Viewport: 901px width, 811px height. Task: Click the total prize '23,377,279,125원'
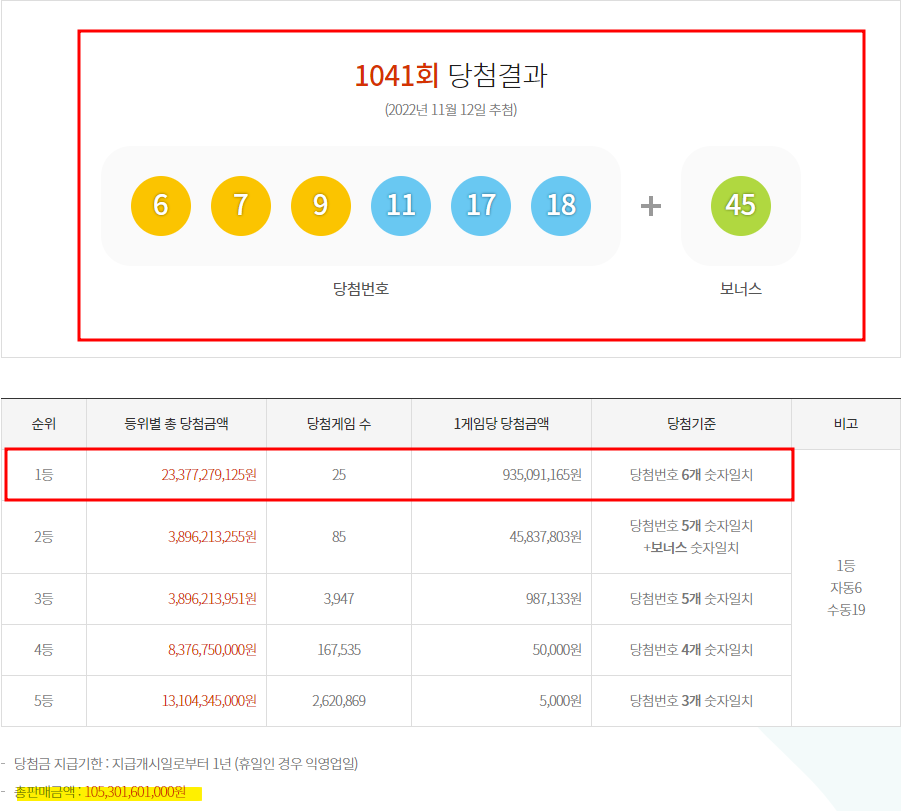click(x=209, y=475)
